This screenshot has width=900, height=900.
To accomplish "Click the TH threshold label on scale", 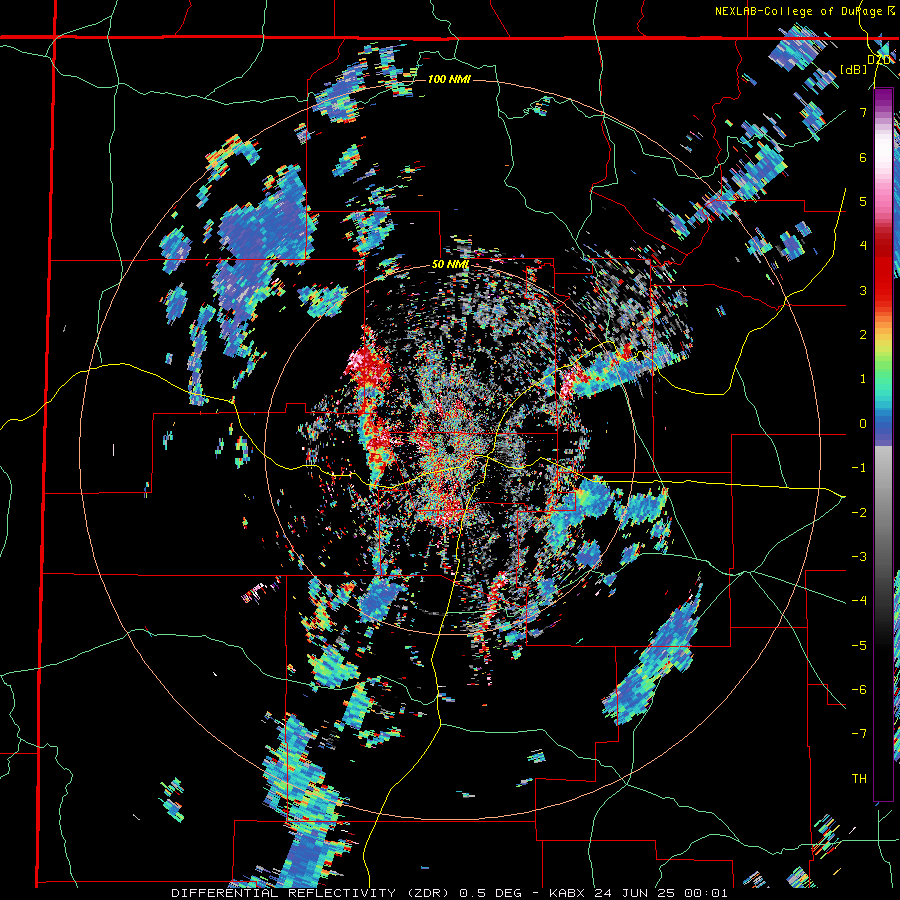I will click(x=859, y=779).
